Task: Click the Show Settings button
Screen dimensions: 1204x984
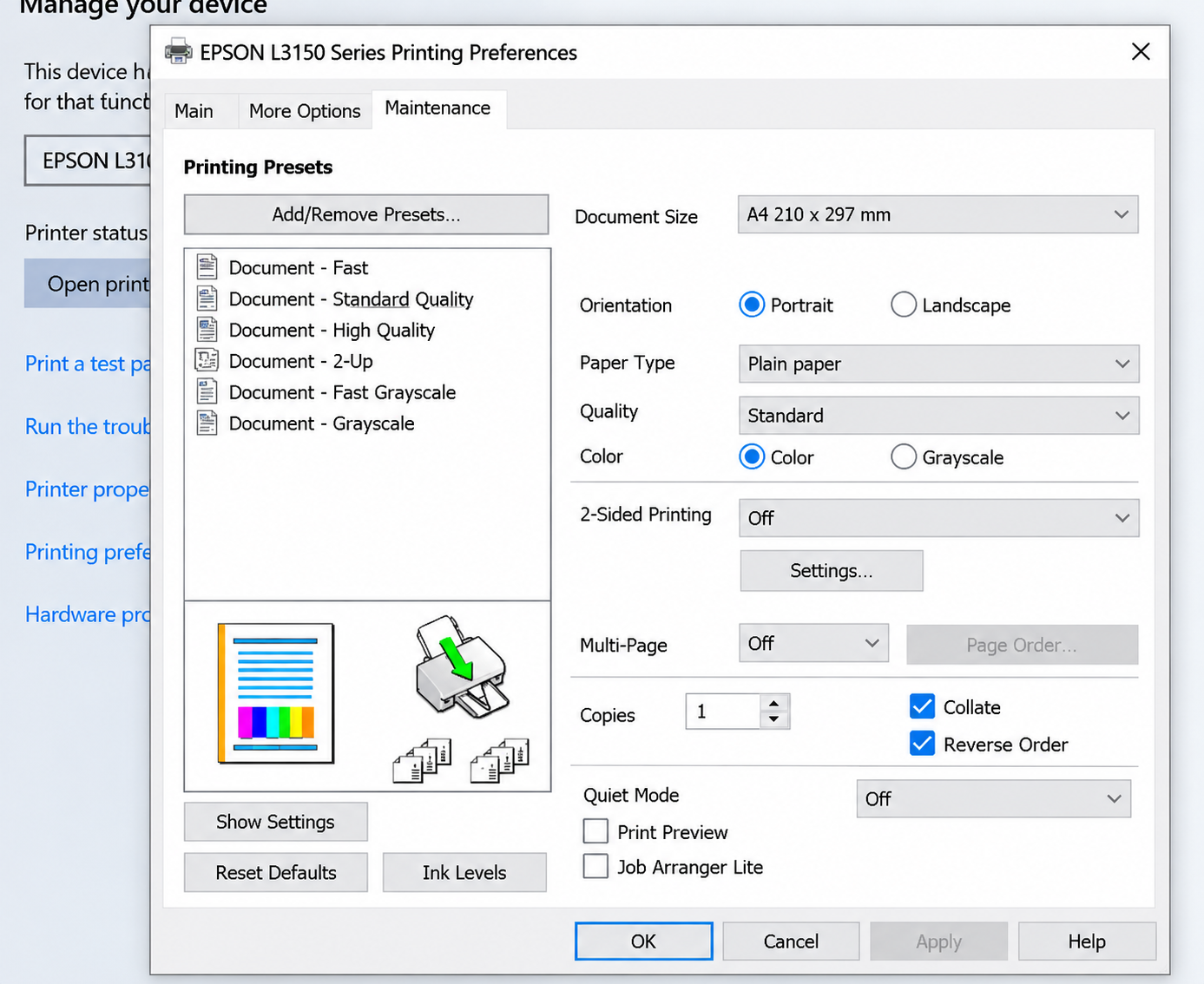Action: [275, 822]
